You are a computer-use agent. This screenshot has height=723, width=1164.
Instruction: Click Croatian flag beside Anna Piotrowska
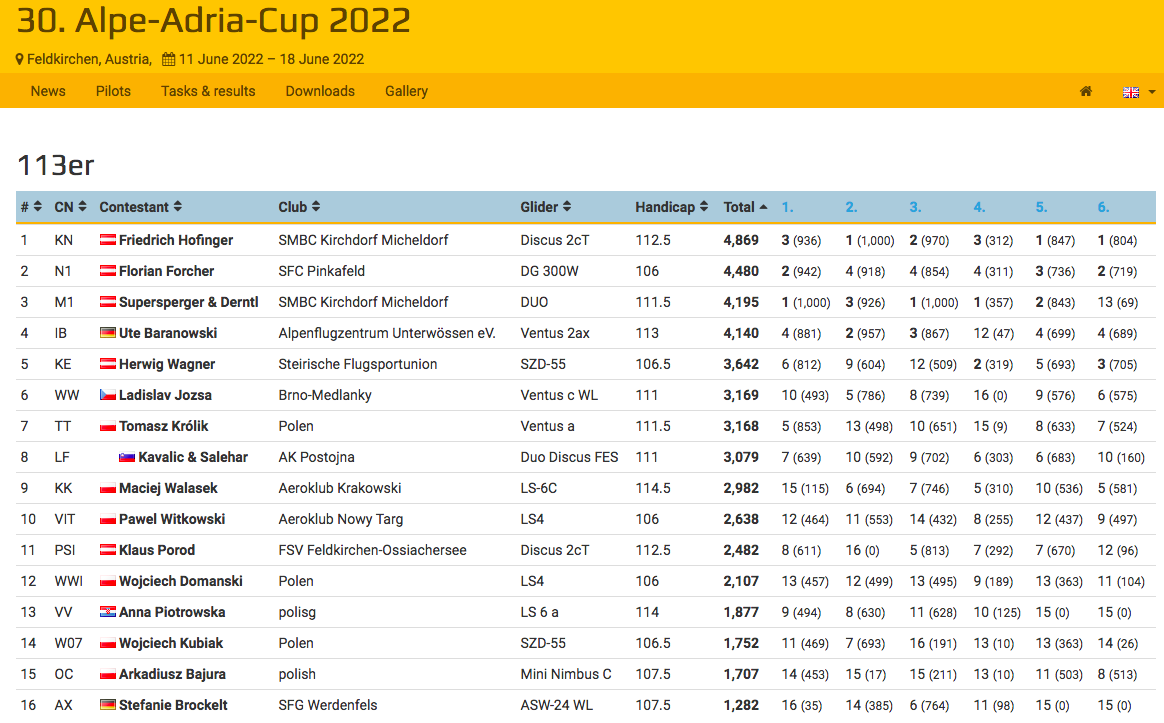point(108,612)
